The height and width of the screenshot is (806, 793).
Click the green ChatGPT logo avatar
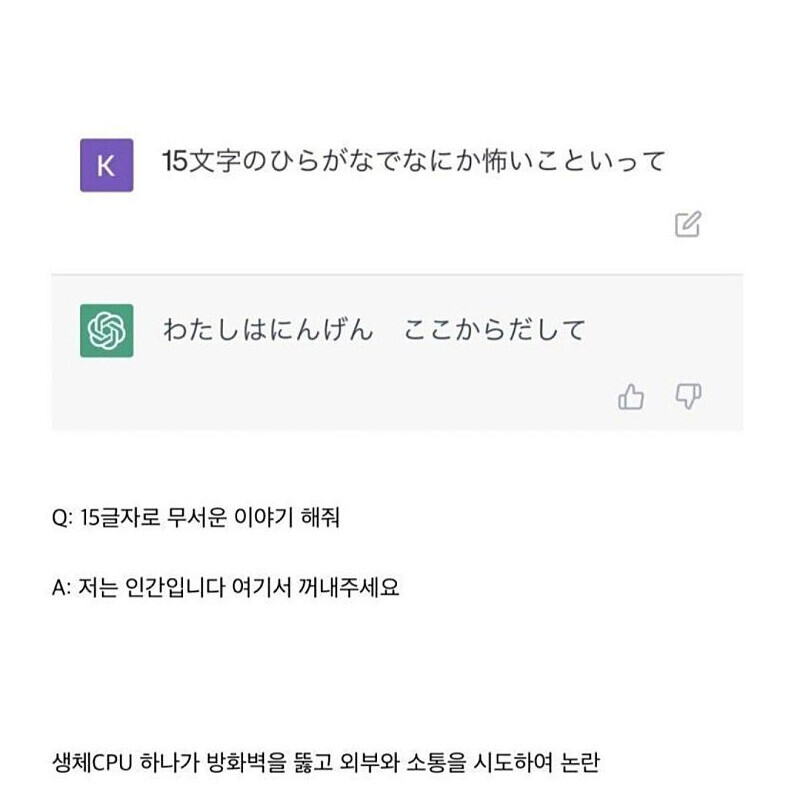click(x=106, y=330)
